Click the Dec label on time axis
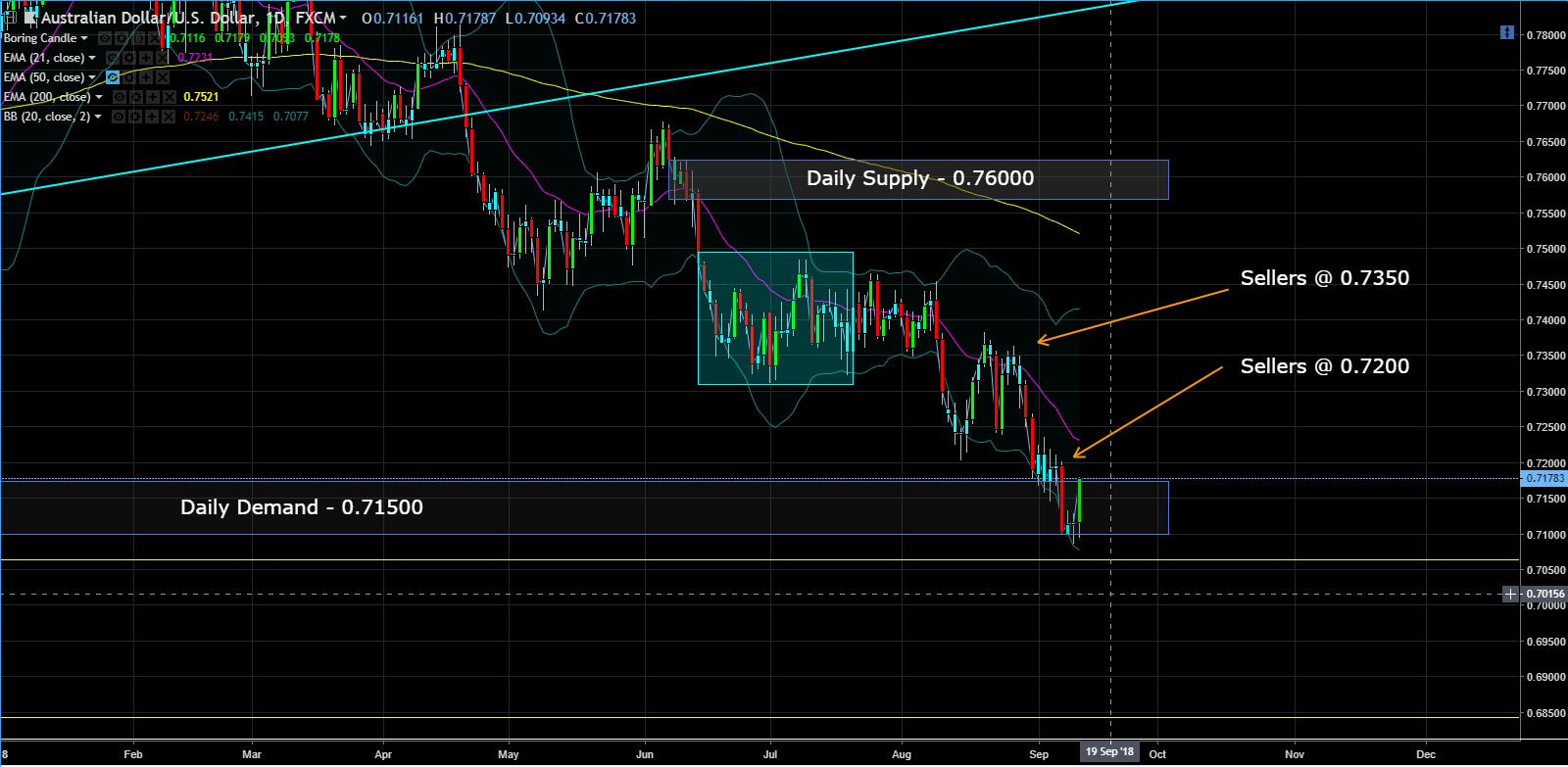The width and height of the screenshot is (1568, 767). [1426, 754]
